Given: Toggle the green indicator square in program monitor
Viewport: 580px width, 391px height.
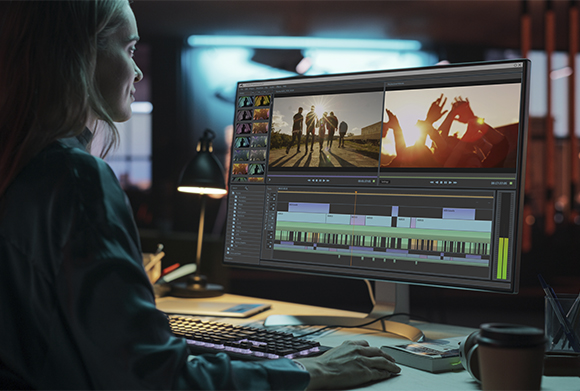Looking at the screenshot, I should tap(511, 183).
